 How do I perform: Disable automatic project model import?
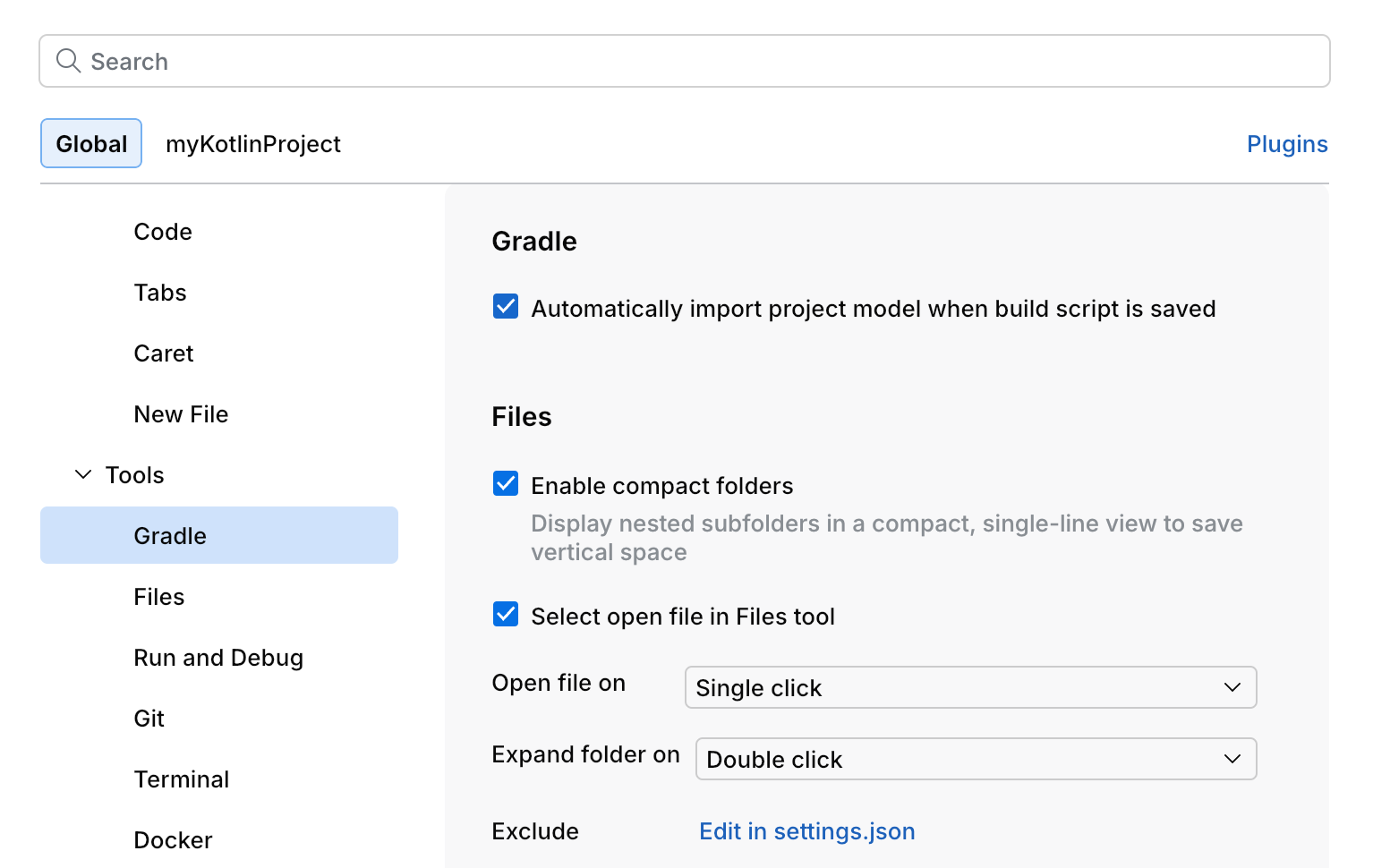pyautogui.click(x=506, y=306)
